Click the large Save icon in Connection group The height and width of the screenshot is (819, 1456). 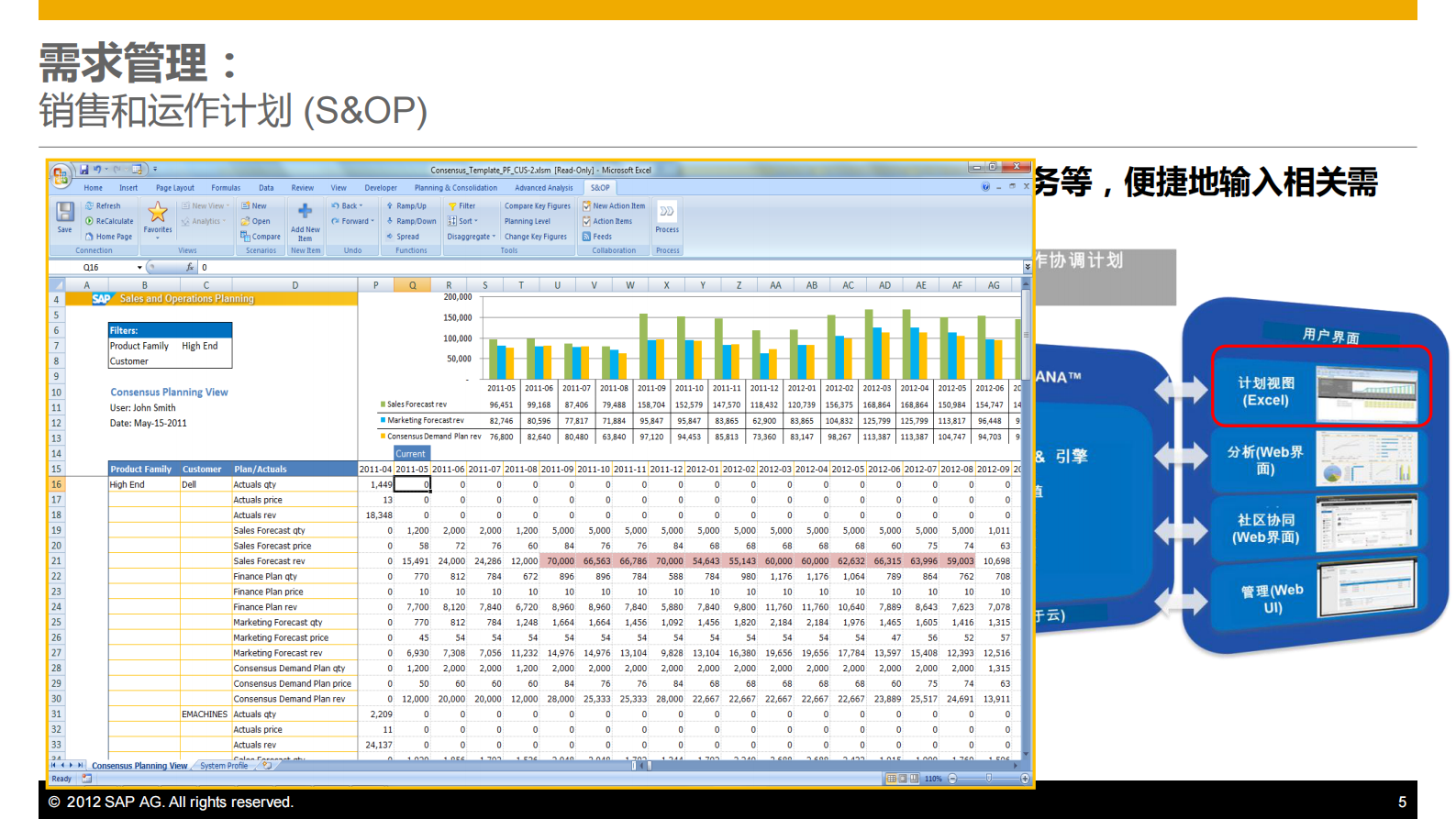click(x=65, y=212)
